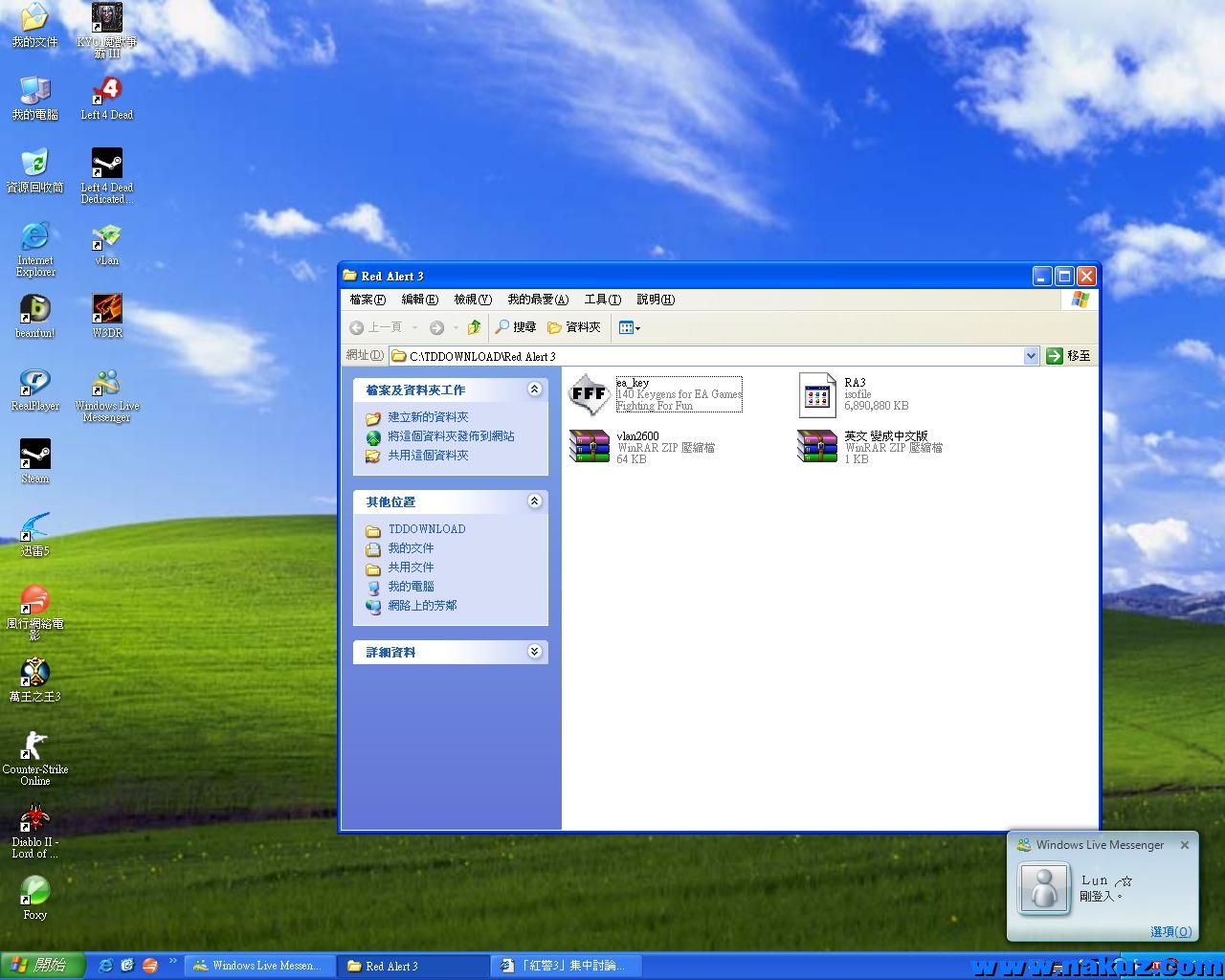
Task: Select the 英文 變成中文版 archive icon
Action: click(817, 447)
